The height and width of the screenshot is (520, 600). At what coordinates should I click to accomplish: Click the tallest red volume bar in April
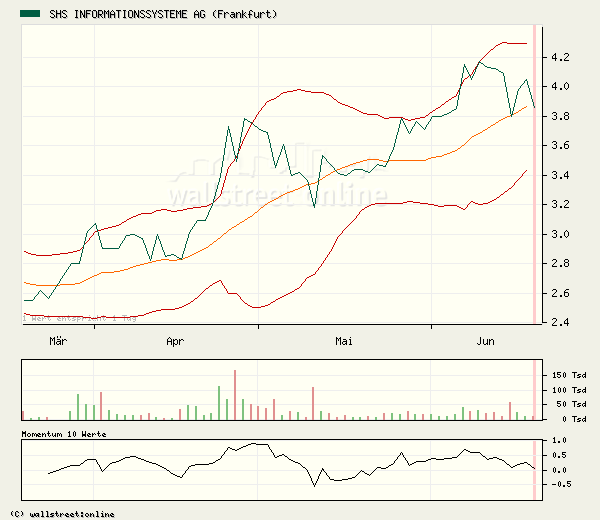tap(235, 395)
